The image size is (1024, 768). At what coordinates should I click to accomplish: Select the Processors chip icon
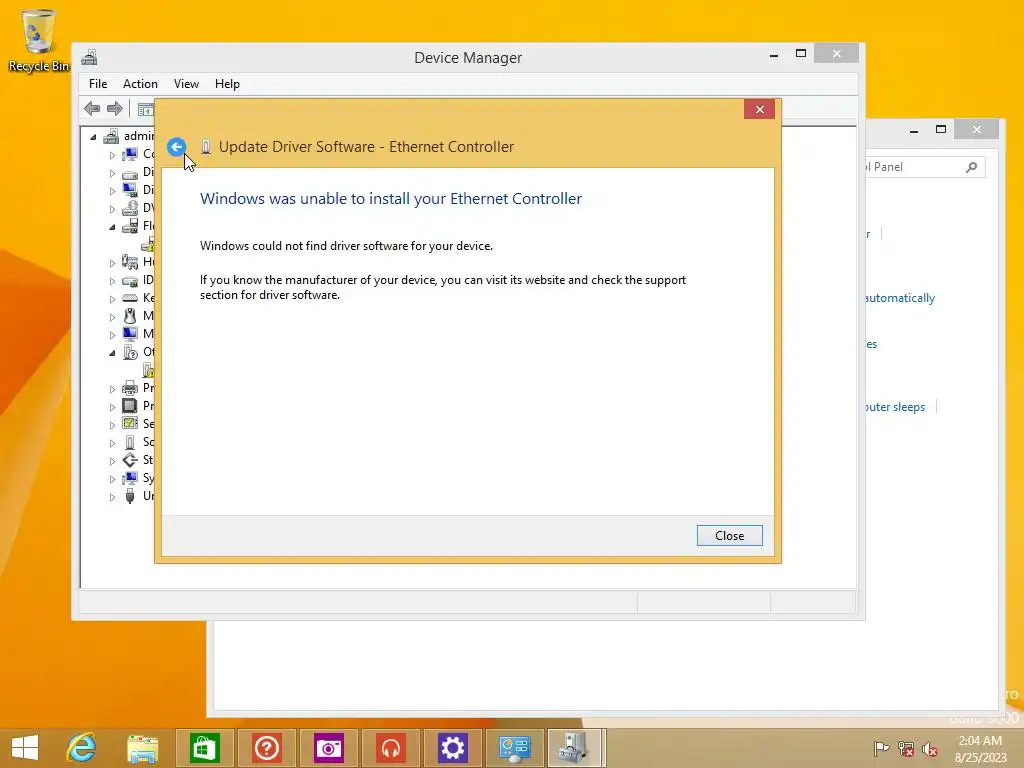pyautogui.click(x=130, y=406)
